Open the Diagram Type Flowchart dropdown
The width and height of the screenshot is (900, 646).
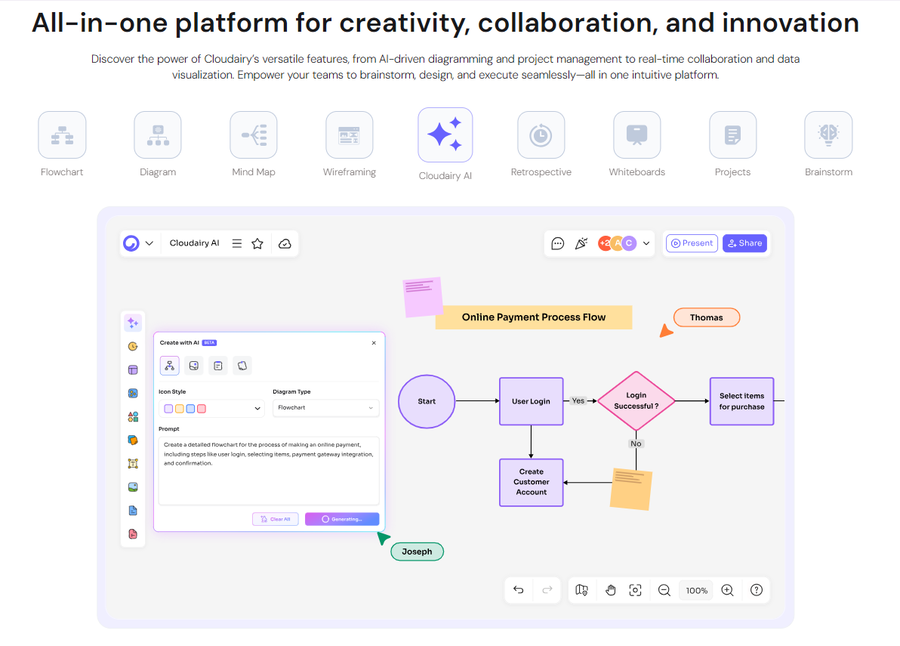point(326,408)
